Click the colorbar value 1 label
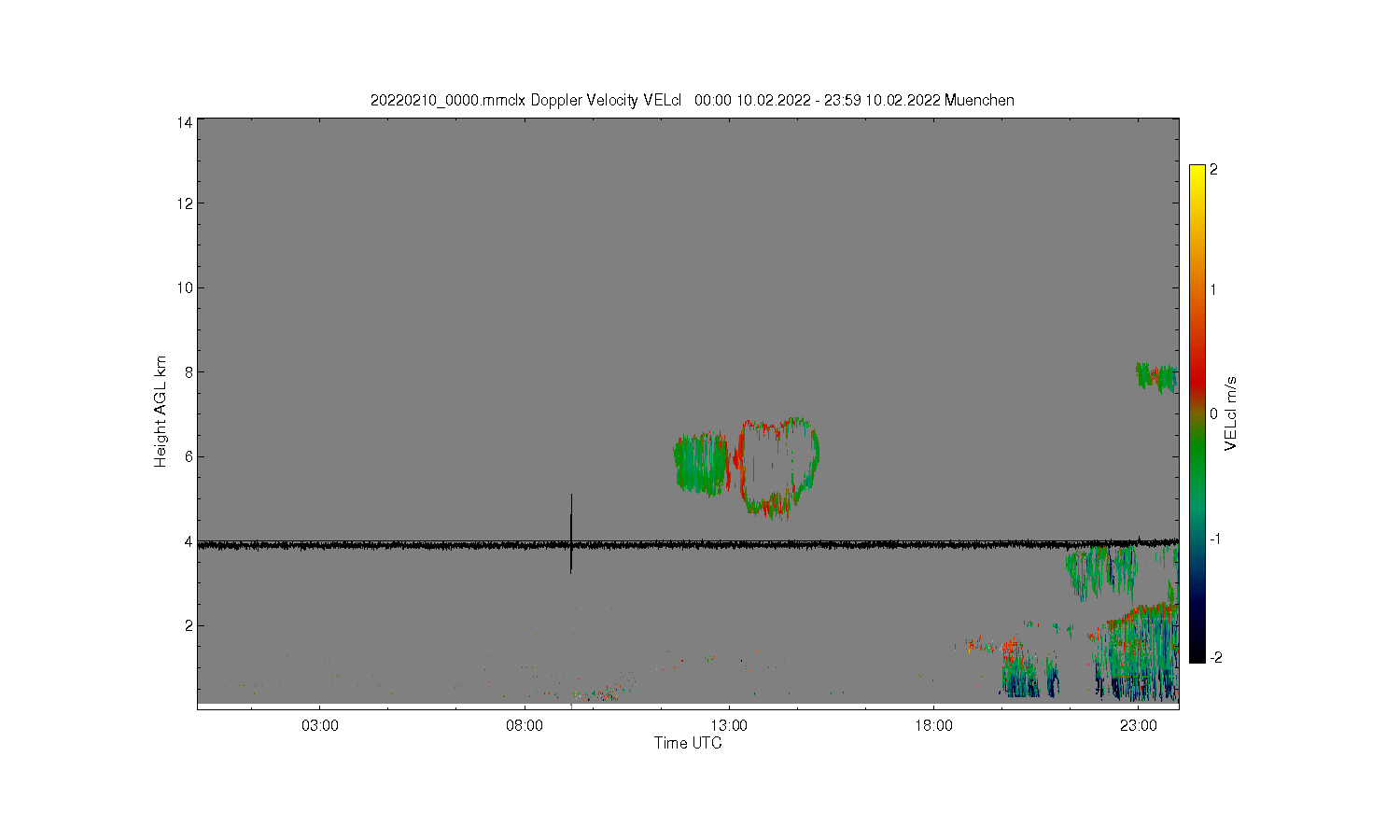1400x840 pixels. [1213, 289]
